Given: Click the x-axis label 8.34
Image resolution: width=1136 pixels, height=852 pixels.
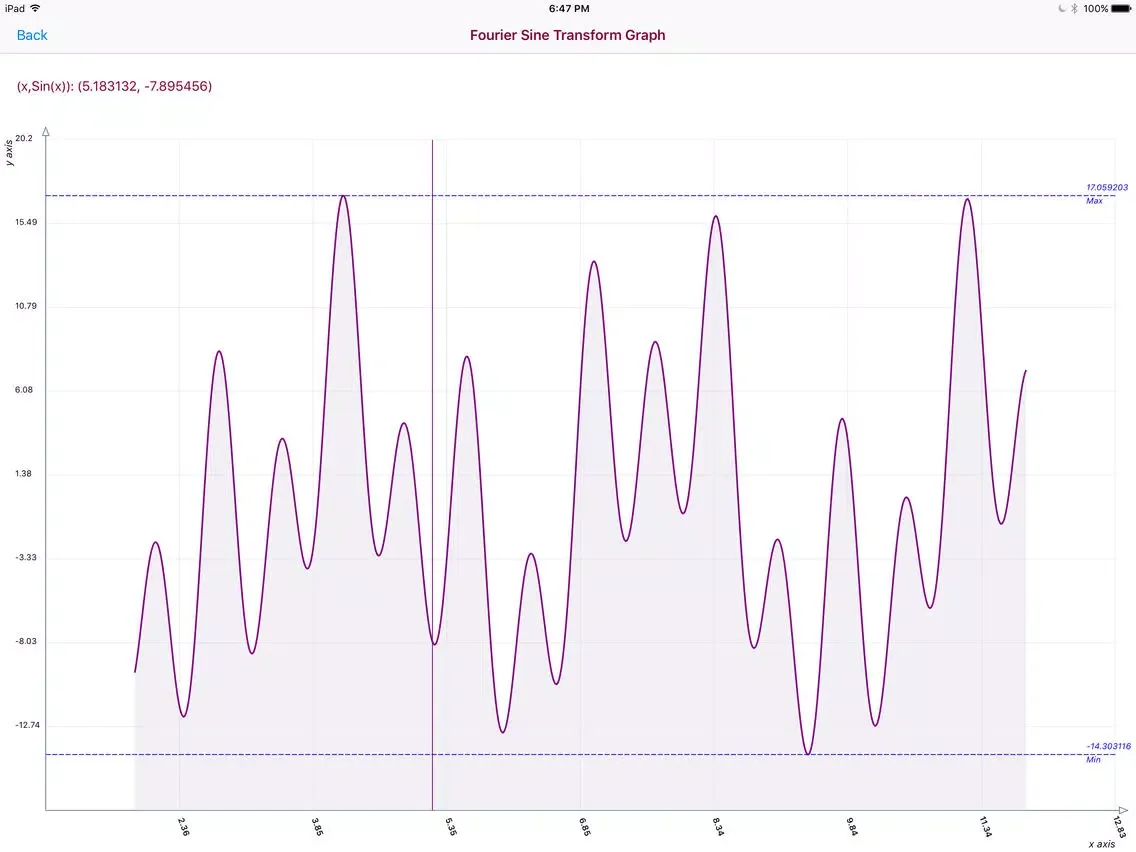Looking at the screenshot, I should tap(718, 827).
